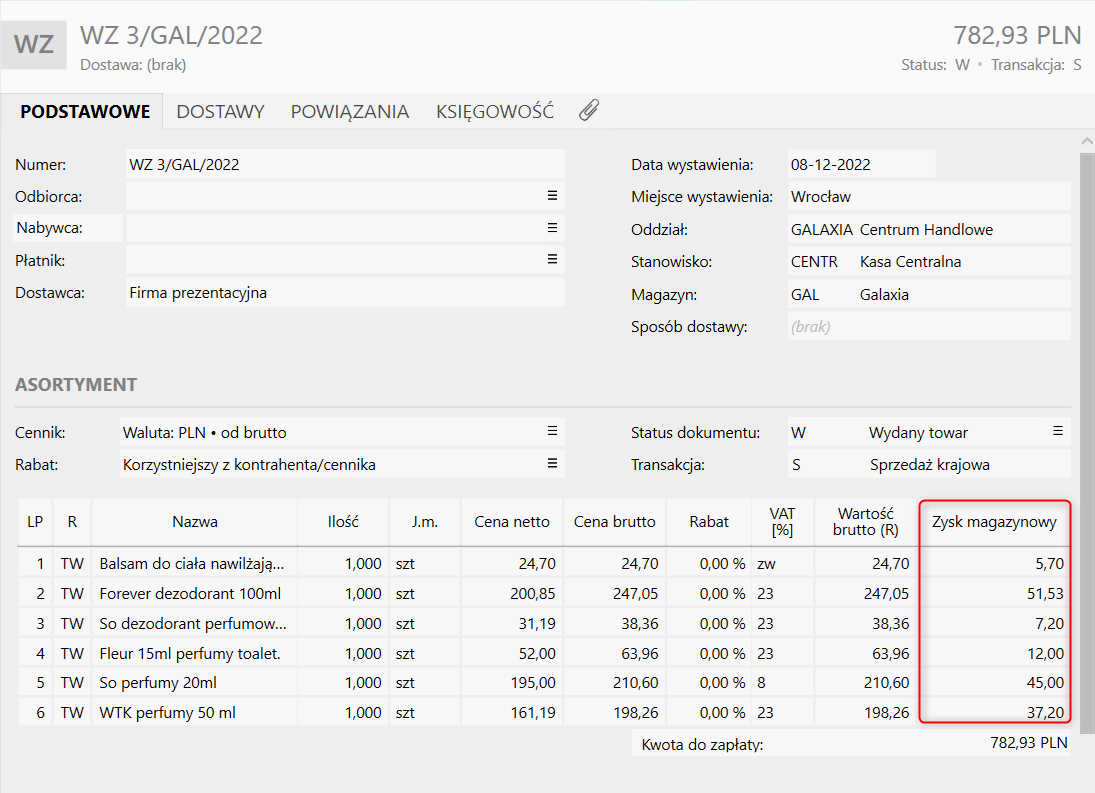Expand the Cennik price list menu

(552, 432)
